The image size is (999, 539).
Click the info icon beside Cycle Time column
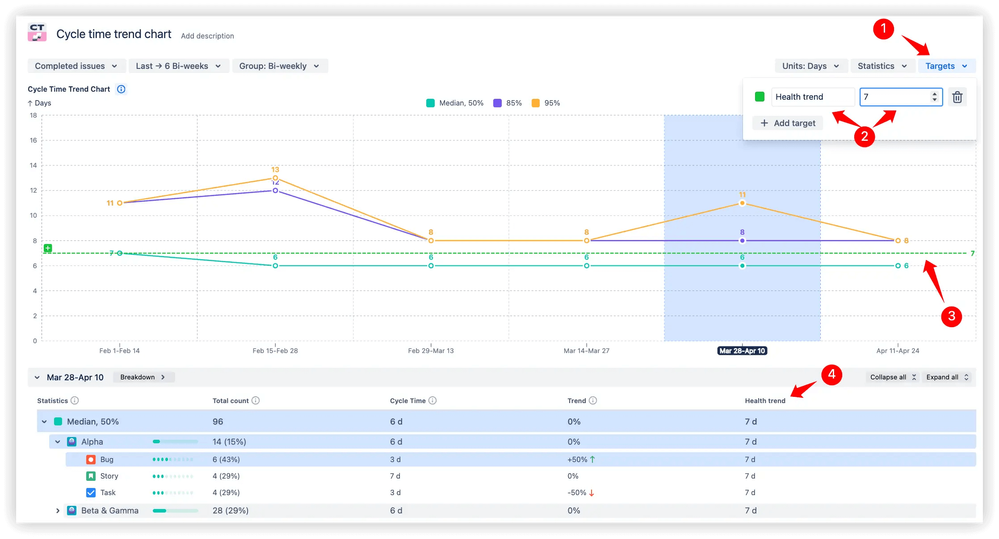(x=432, y=401)
